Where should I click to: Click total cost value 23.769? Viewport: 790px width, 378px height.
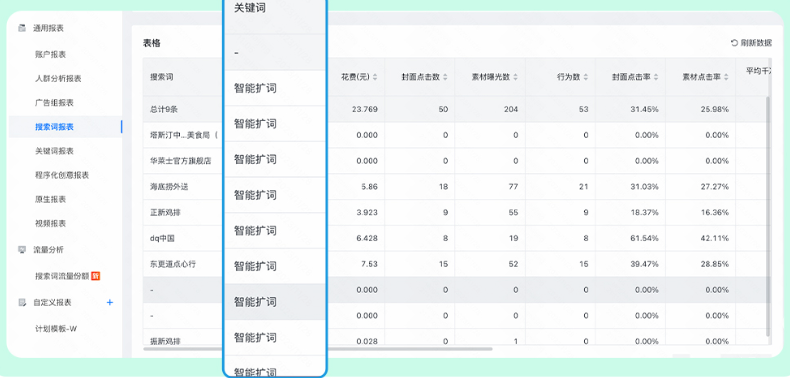pos(366,109)
